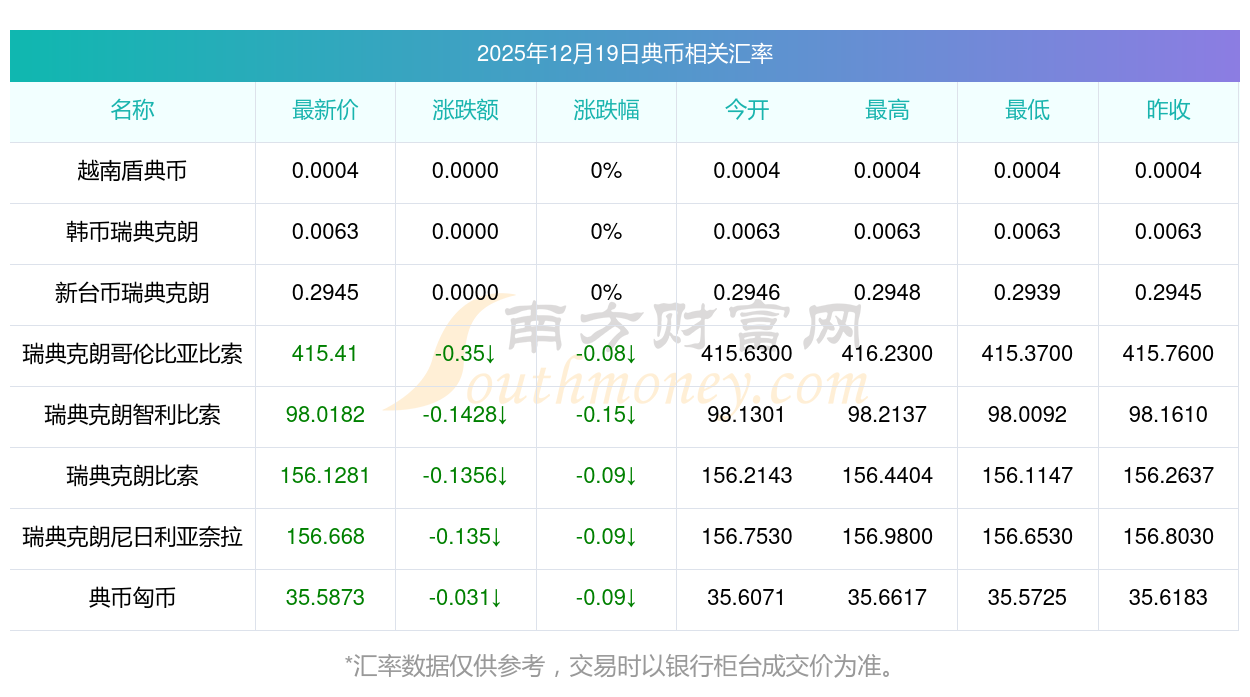Click the 涨跌幅 column header

[606, 110]
